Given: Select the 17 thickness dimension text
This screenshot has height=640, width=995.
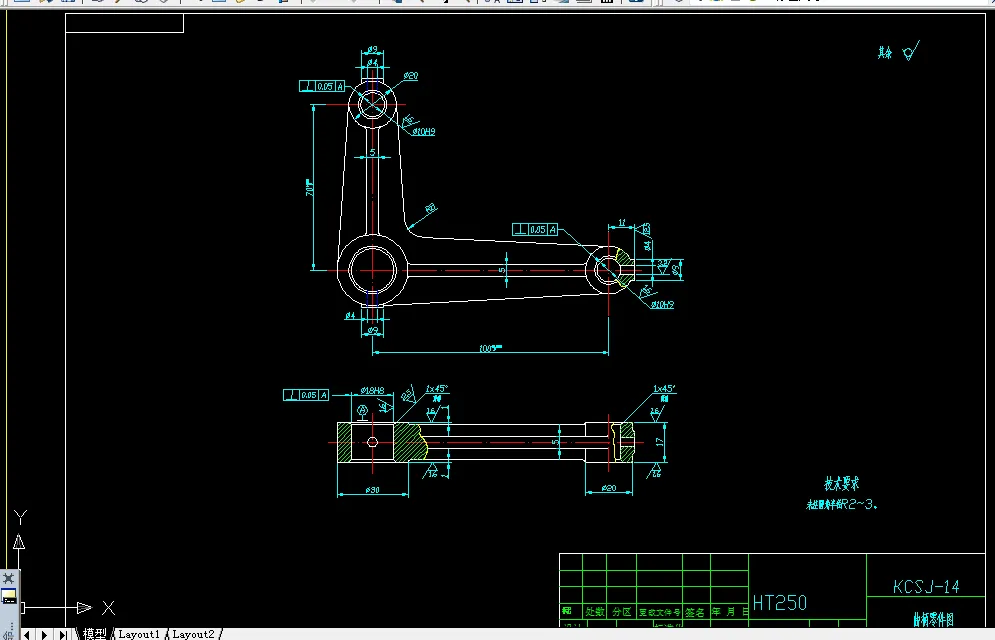Looking at the screenshot, I should 660,441.
